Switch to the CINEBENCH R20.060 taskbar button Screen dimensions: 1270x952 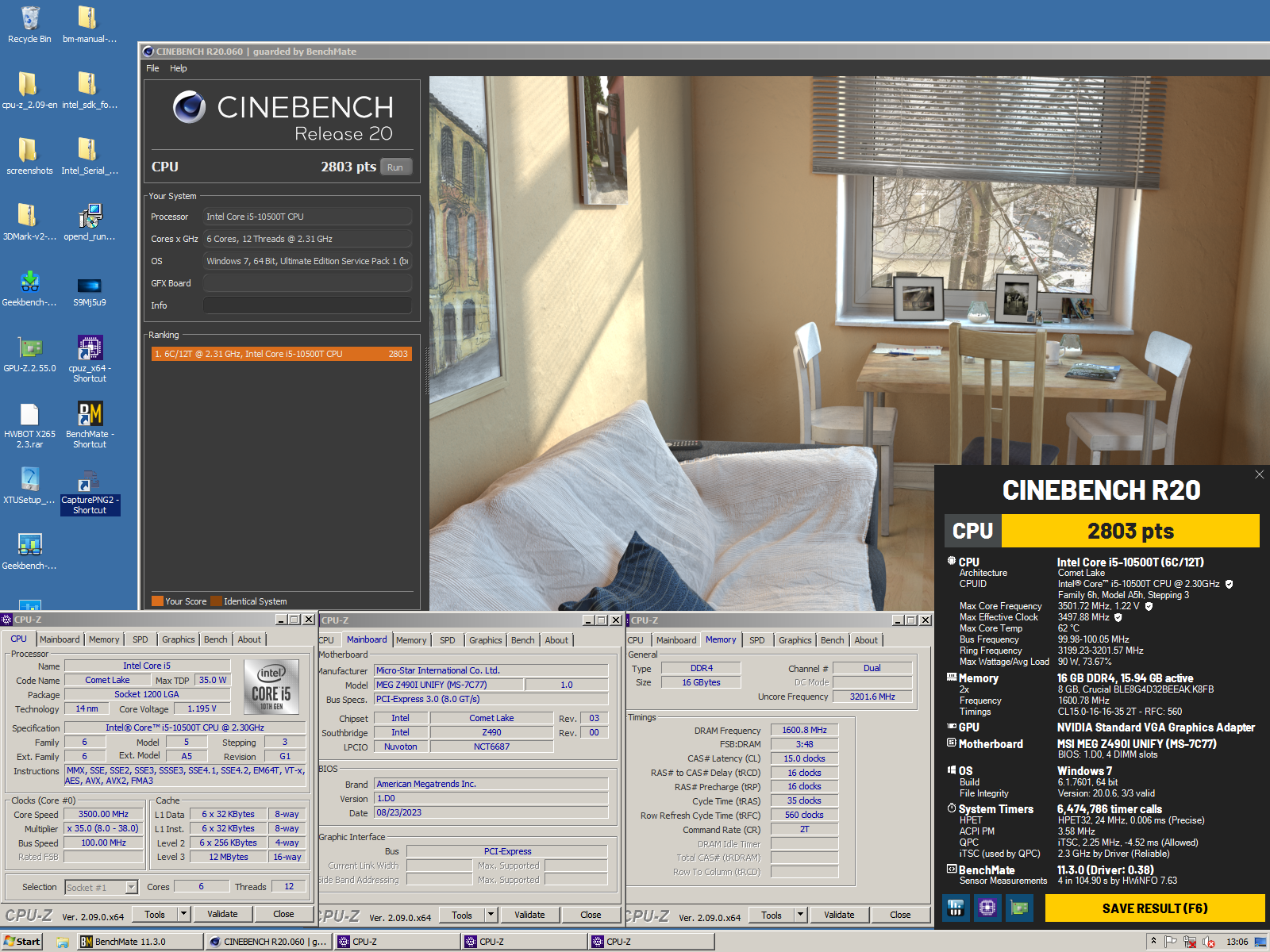[x=268, y=942]
